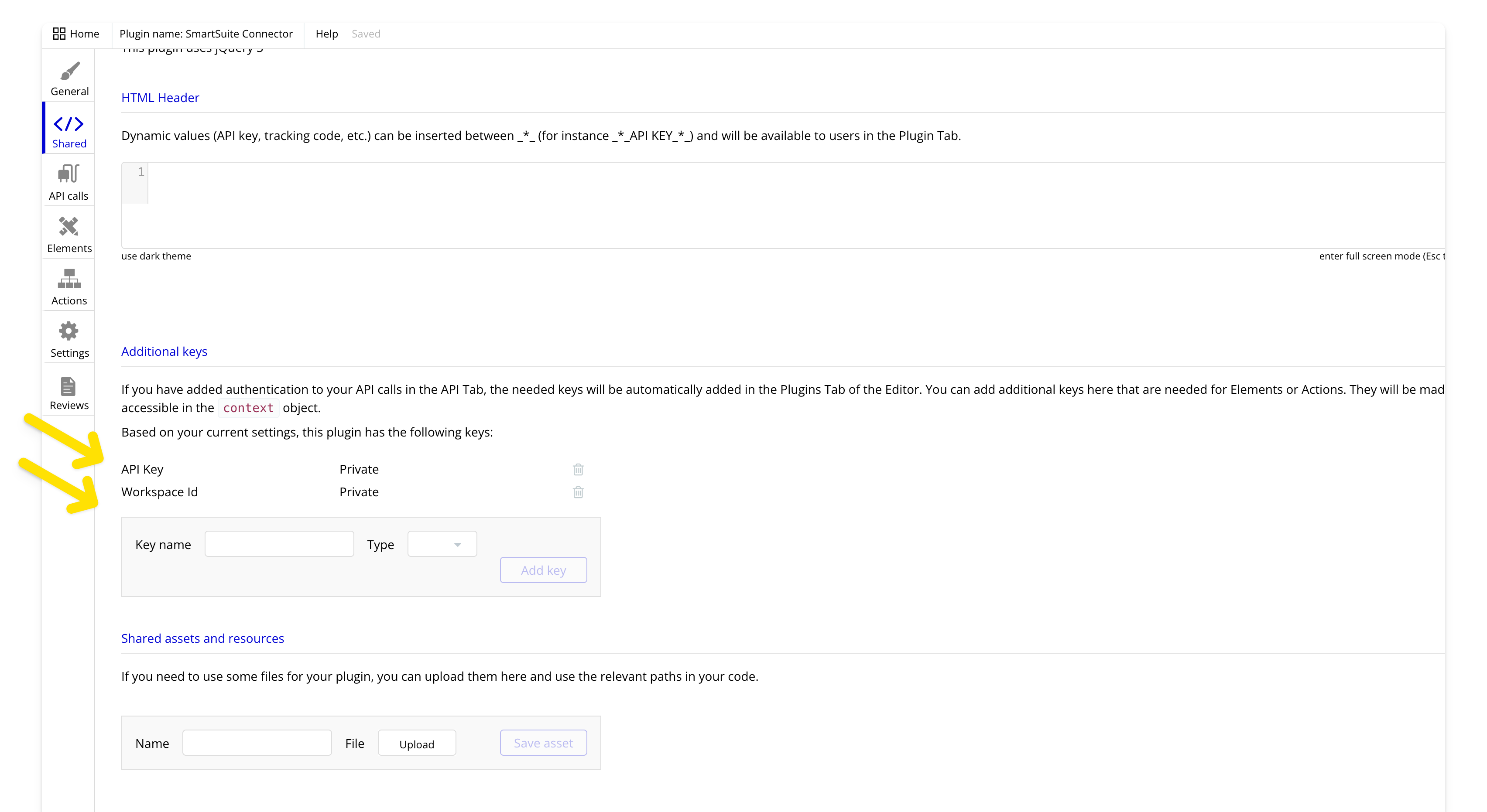The height and width of the screenshot is (812, 1487).
Task: Open the Help menu
Action: pos(327,34)
